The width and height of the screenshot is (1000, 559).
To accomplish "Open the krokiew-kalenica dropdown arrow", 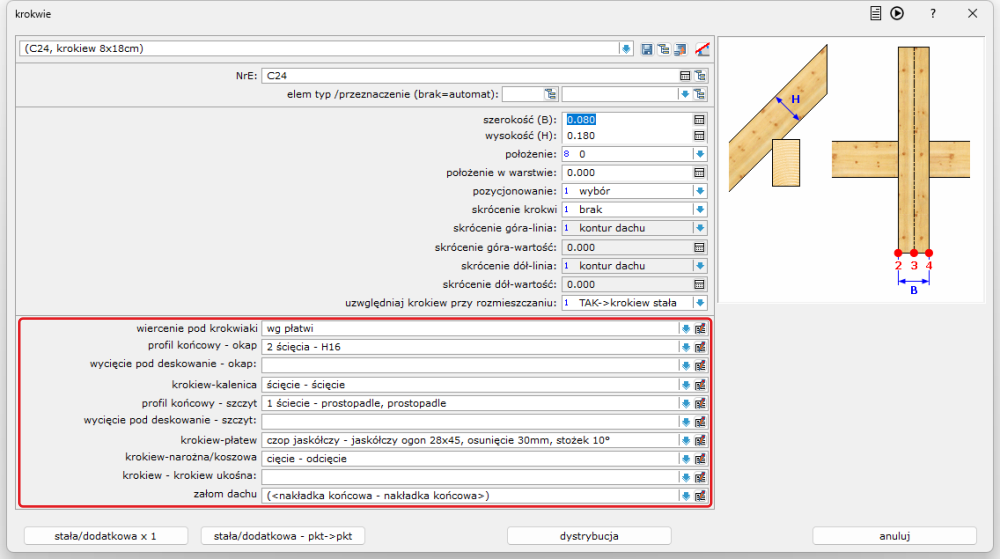I will click(x=686, y=384).
